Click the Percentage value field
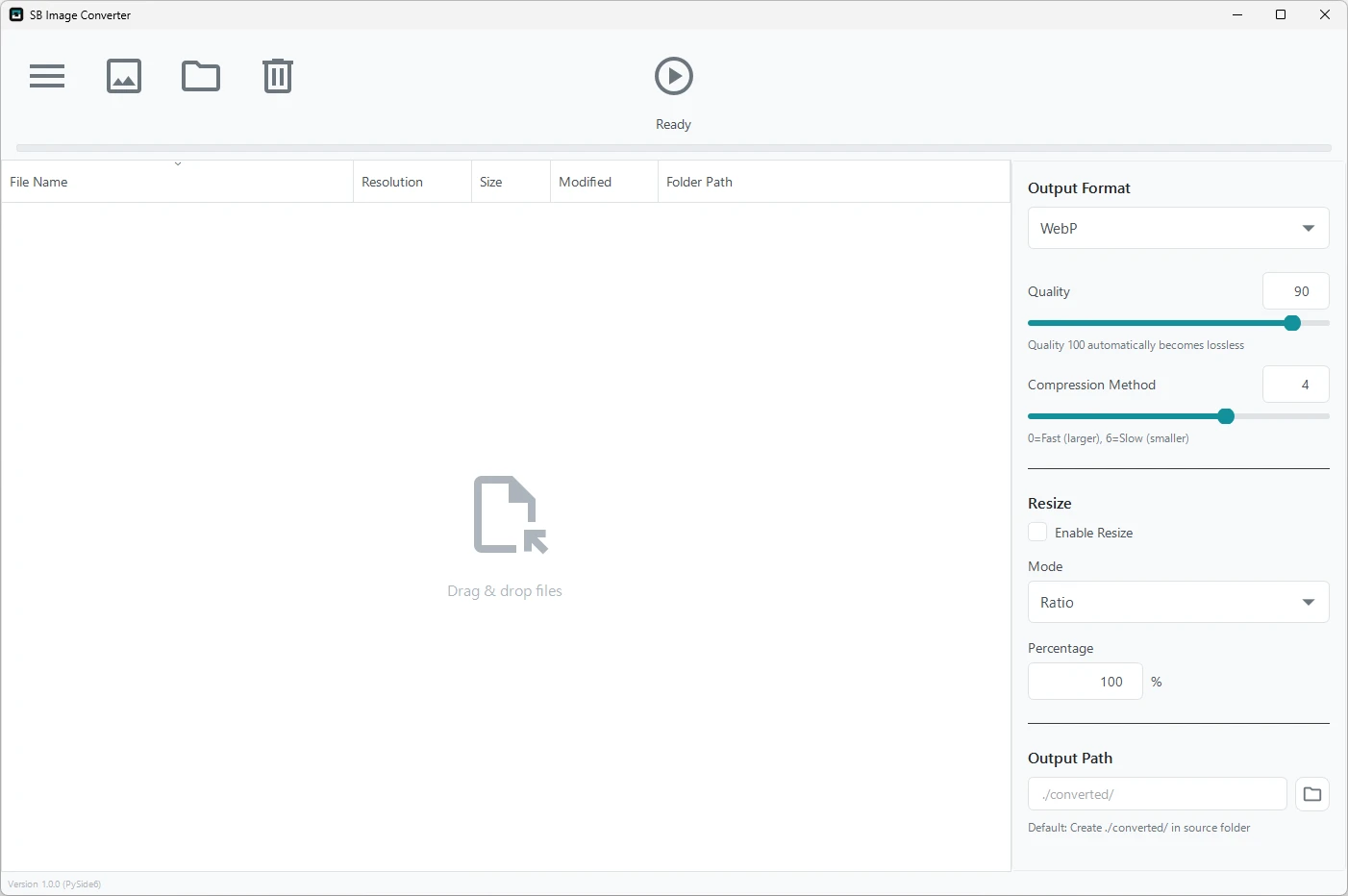The image size is (1348, 896). (x=1086, y=682)
